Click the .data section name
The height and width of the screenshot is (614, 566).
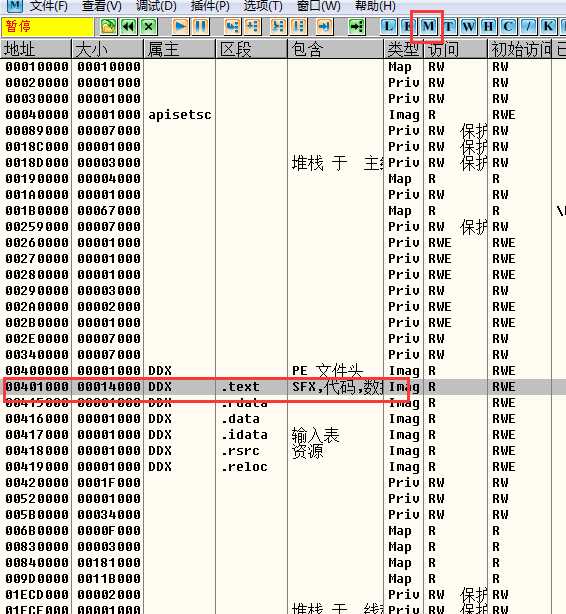[x=240, y=419]
